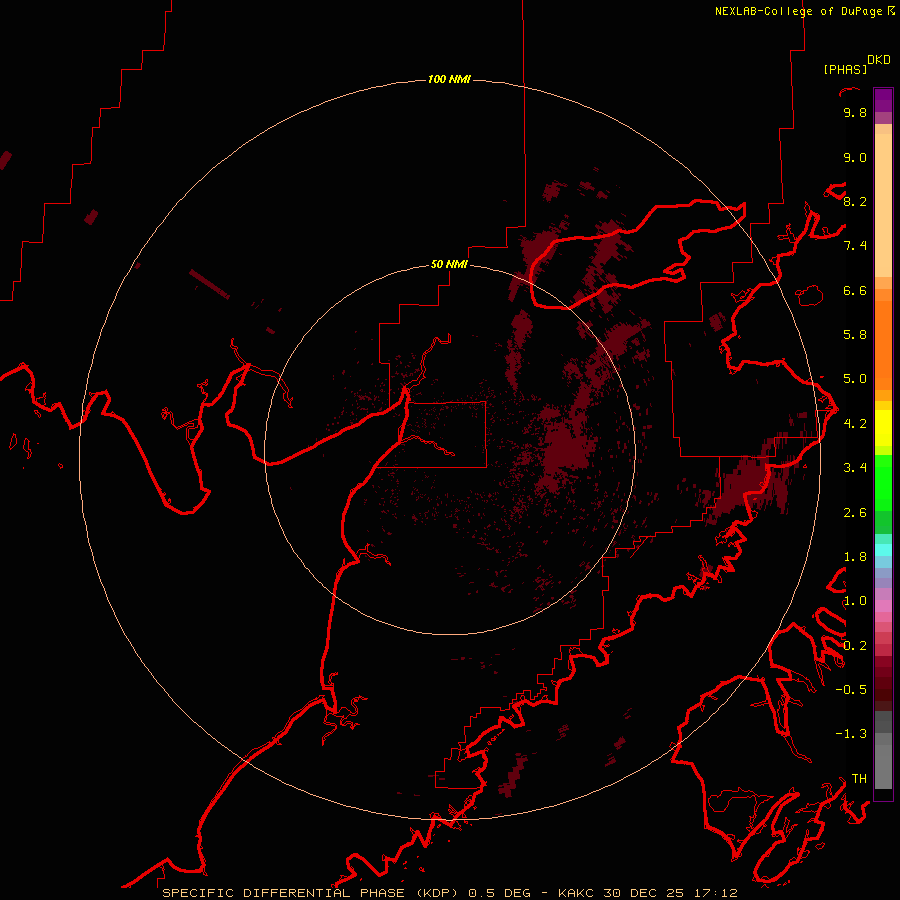Click the 9.0 color scale value

click(x=855, y=157)
